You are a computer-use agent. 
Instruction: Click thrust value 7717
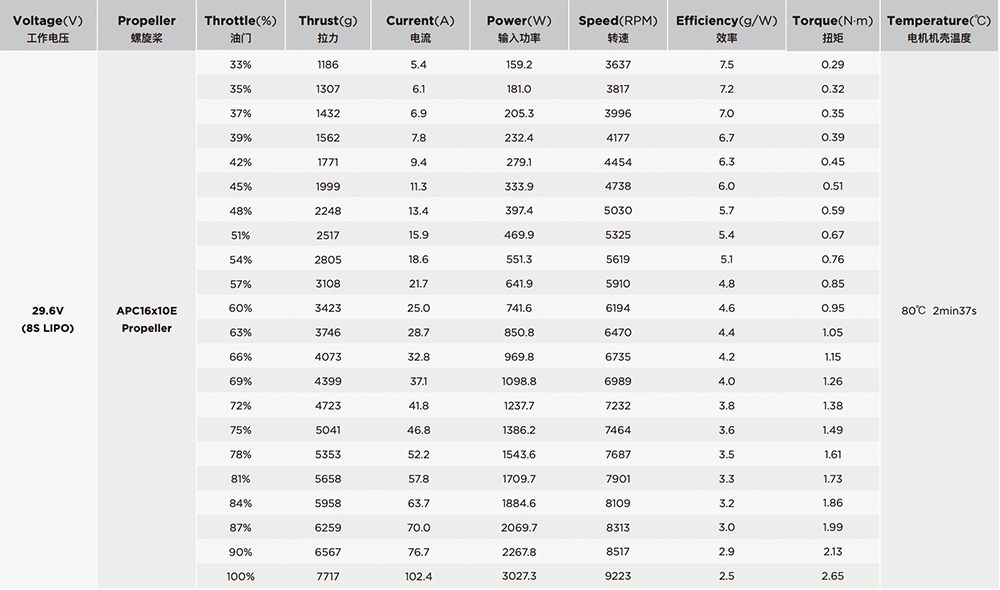[328, 577]
